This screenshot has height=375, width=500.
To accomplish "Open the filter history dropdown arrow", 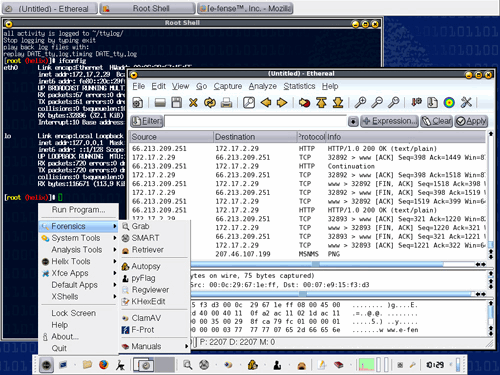I will click(x=353, y=121).
